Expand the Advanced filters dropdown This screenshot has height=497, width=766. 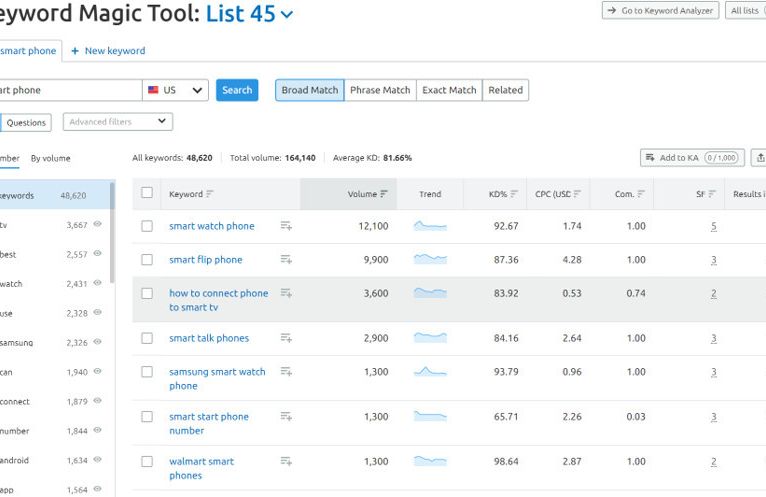117,122
